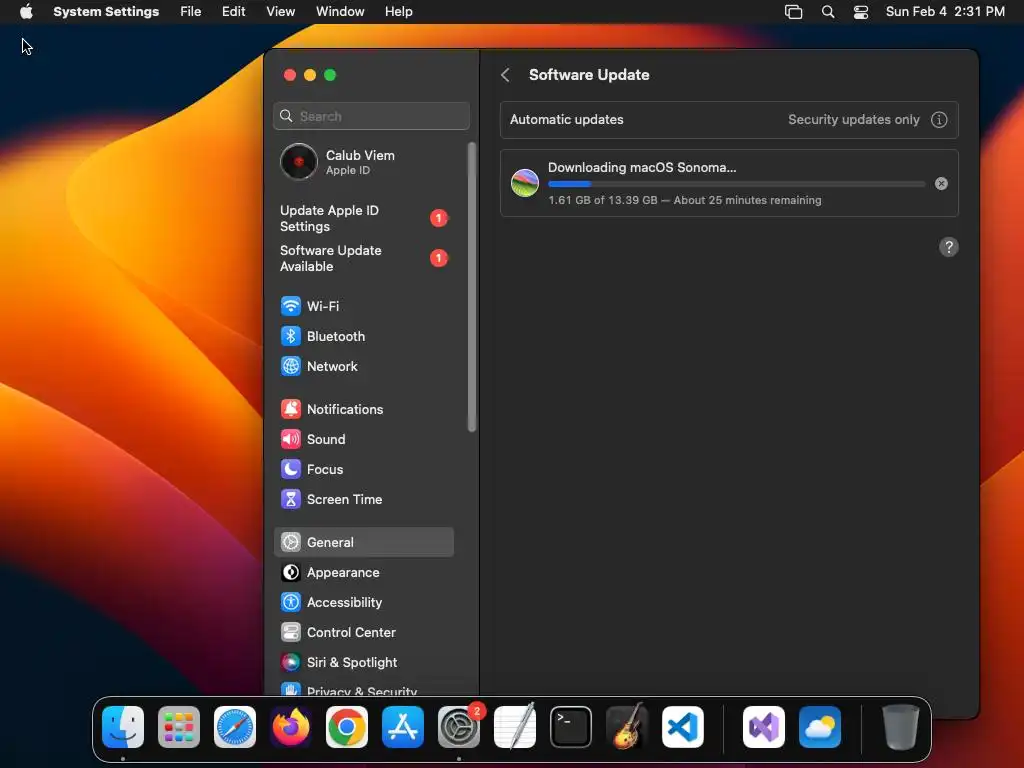Go back from Software Update

[505, 75]
